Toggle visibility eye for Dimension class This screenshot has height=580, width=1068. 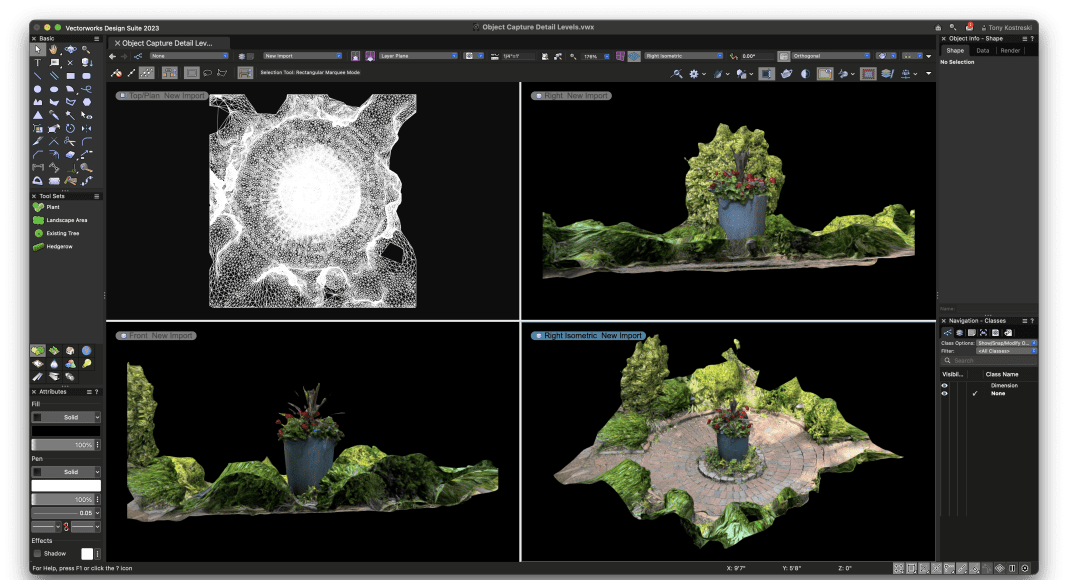[944, 385]
